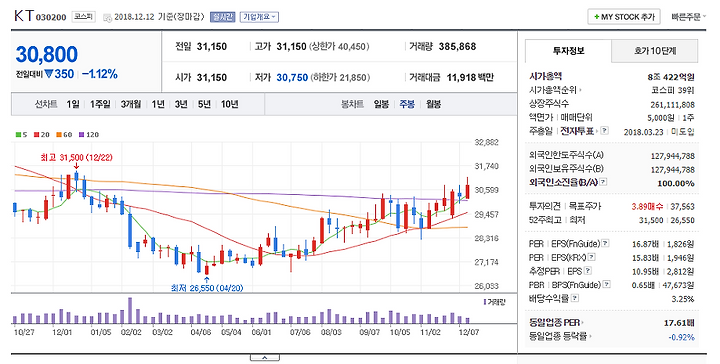Click the -1.12% change rate
The width and height of the screenshot is (720, 364).
pyautogui.click(x=100, y=74)
